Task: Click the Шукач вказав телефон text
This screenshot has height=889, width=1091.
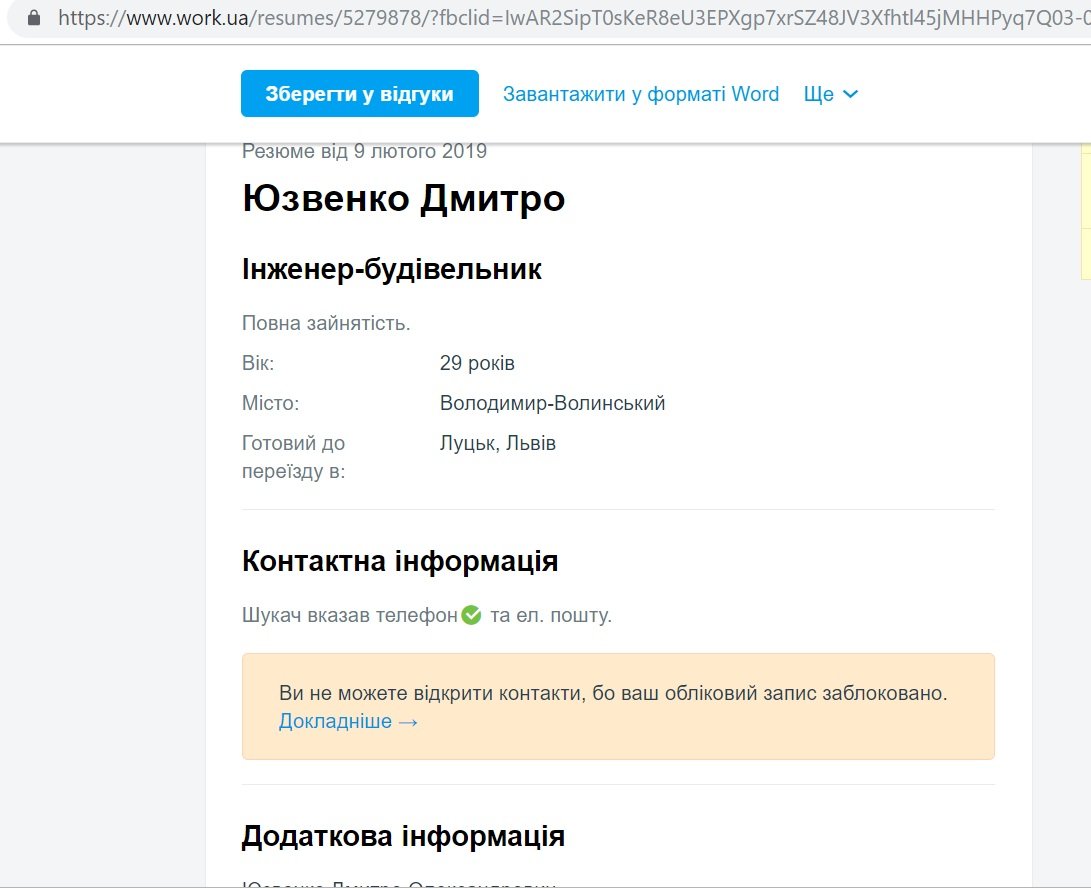Action: click(x=349, y=615)
